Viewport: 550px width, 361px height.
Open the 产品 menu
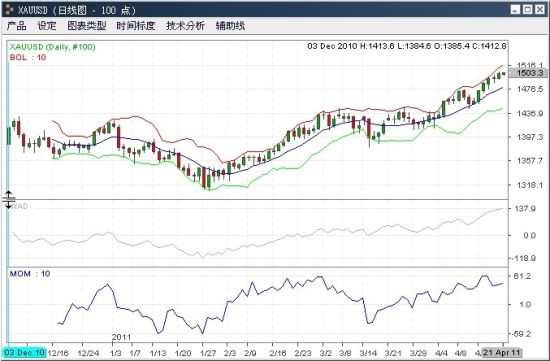pyautogui.click(x=16, y=26)
